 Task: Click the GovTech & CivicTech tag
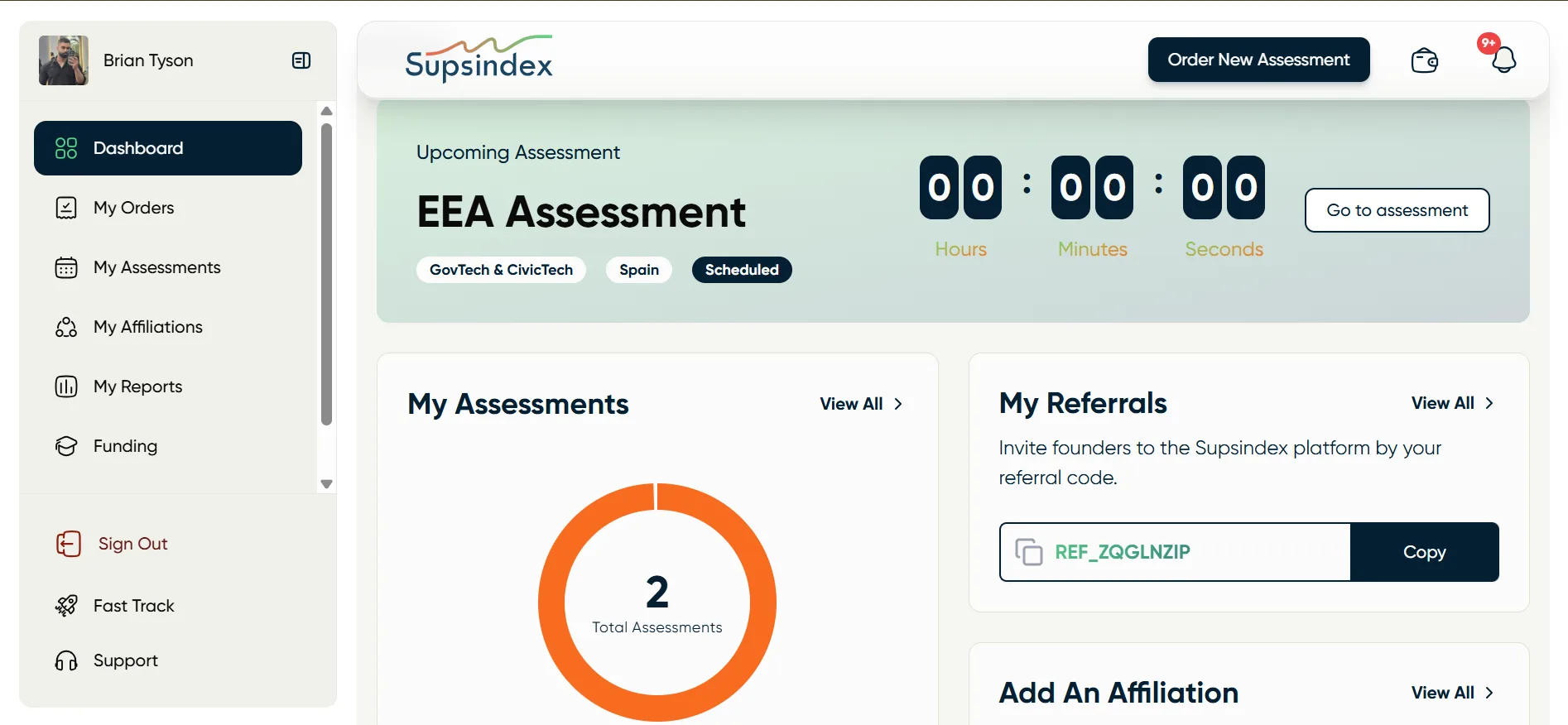pyautogui.click(x=501, y=270)
